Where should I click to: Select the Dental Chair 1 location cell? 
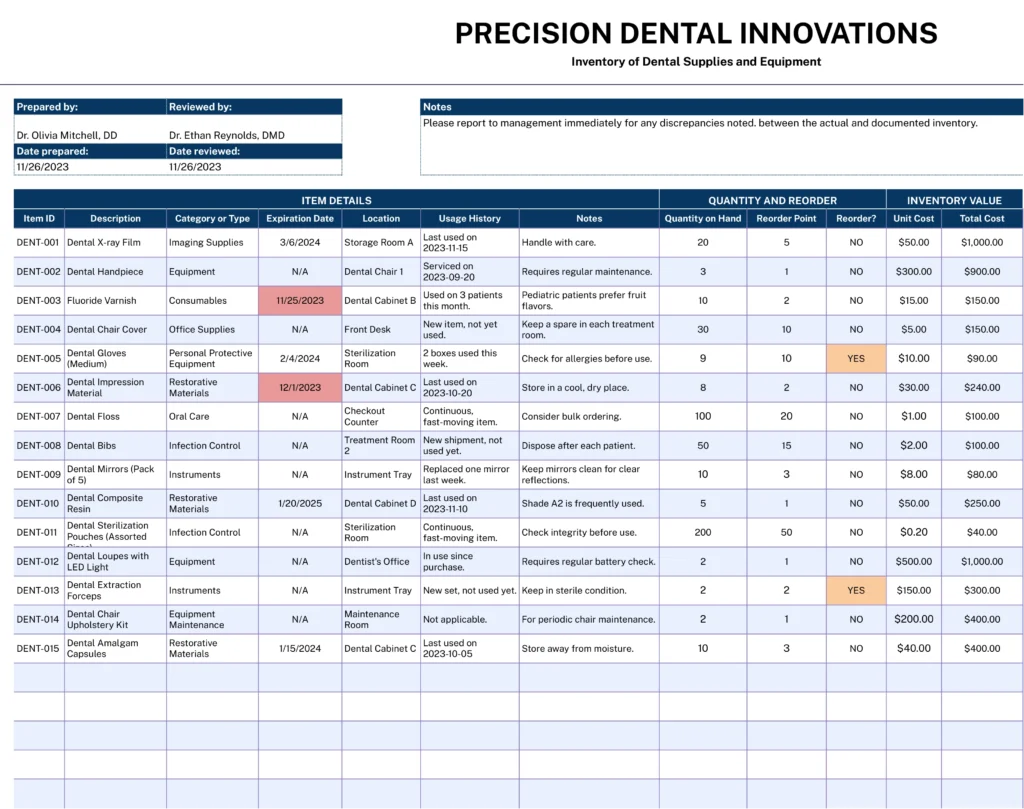click(381, 272)
